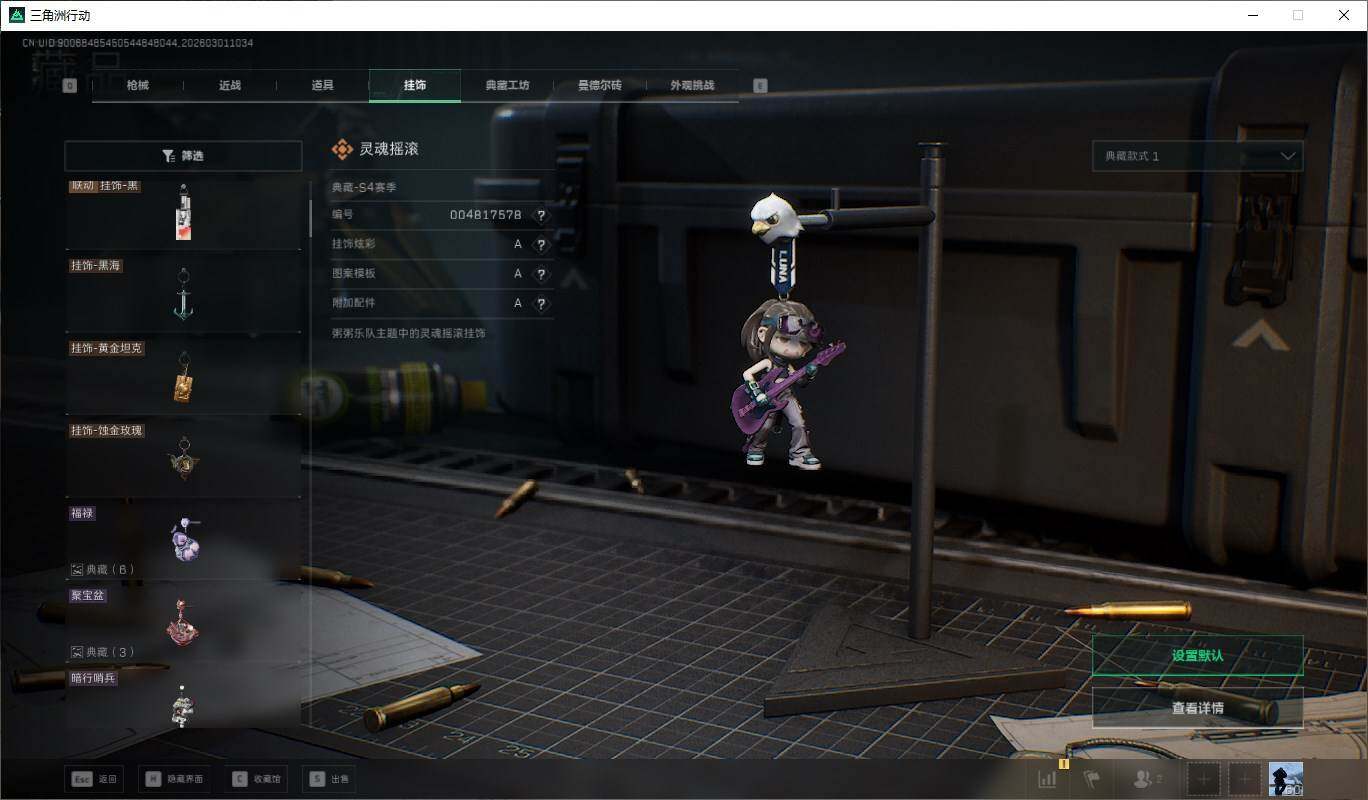
Task: Select the 挂饰-黄金坦克 charm thumbnail
Action: pos(183,376)
